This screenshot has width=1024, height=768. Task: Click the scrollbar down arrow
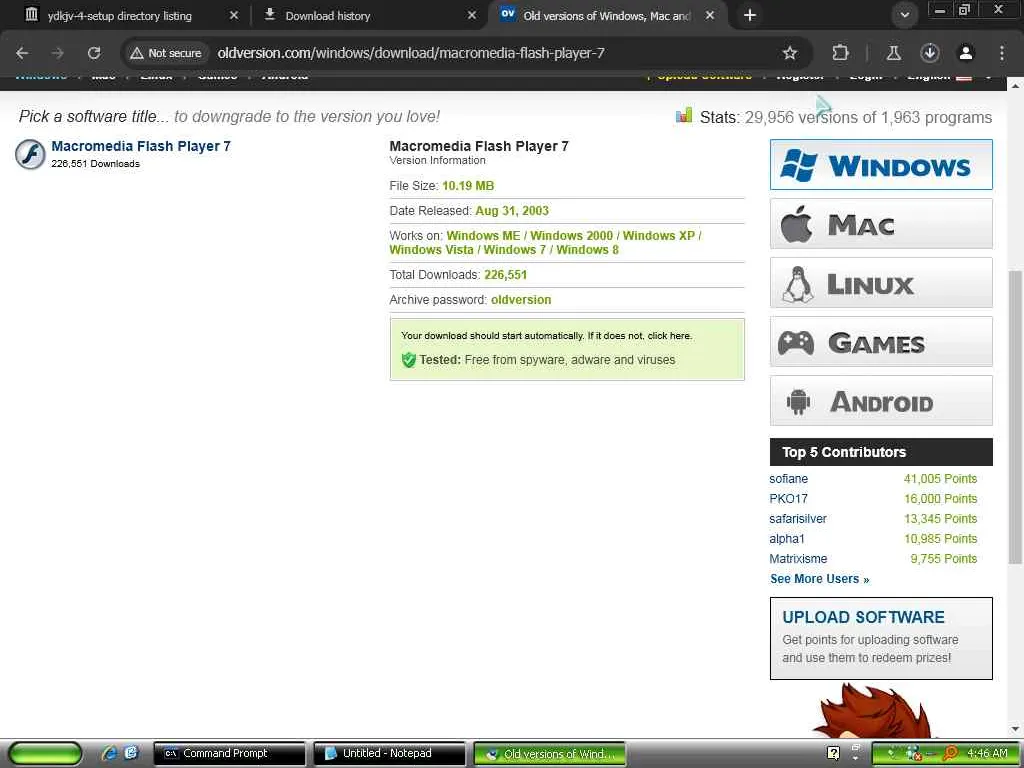pos(1015,729)
